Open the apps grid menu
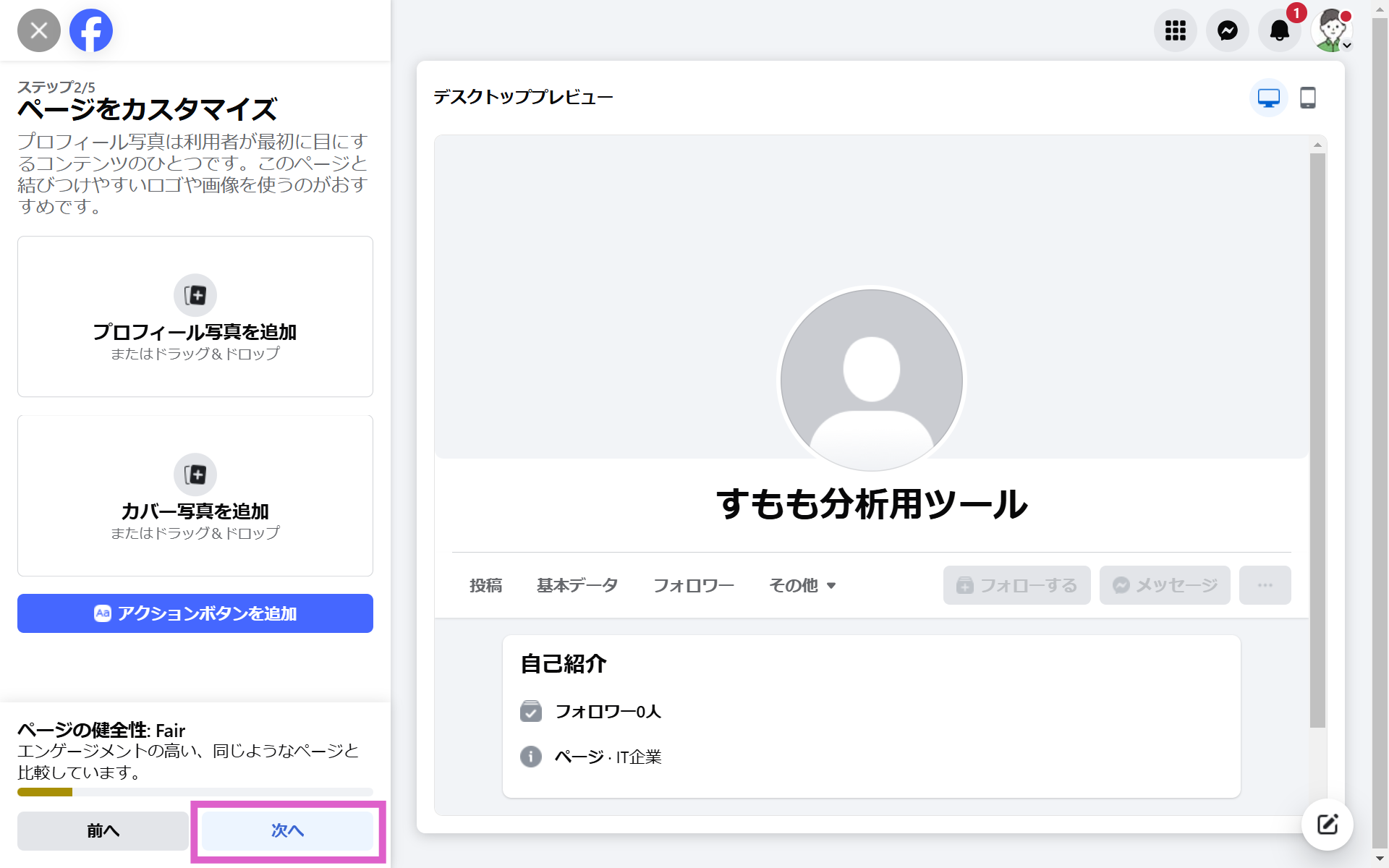This screenshot has height=868, width=1389. (x=1175, y=30)
